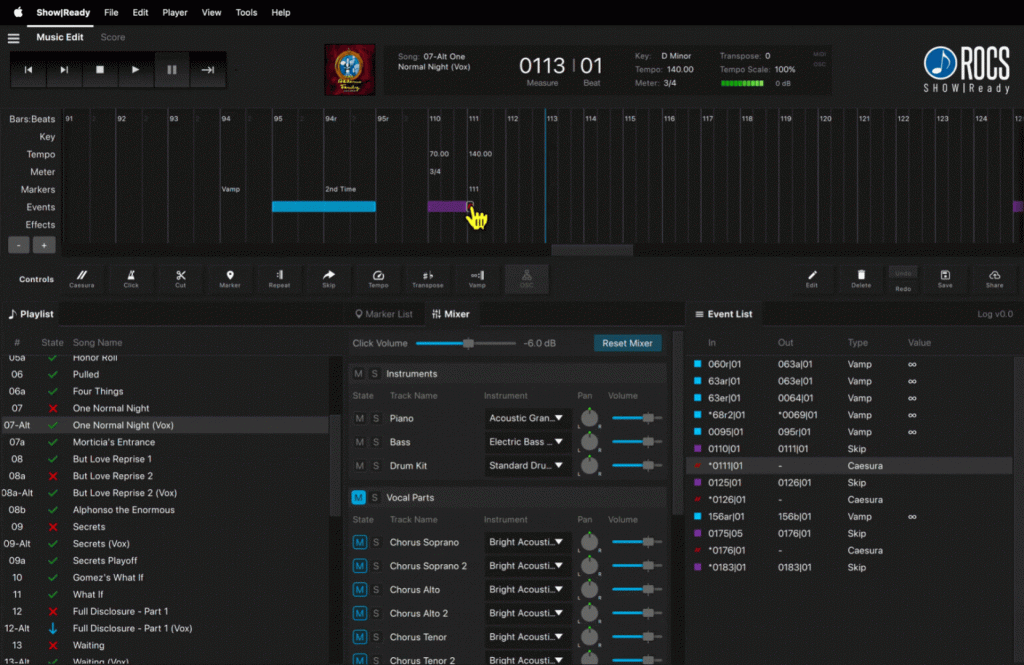Click the Save icon in toolbar
Viewport: 1024px width, 665px height.
tap(945, 275)
